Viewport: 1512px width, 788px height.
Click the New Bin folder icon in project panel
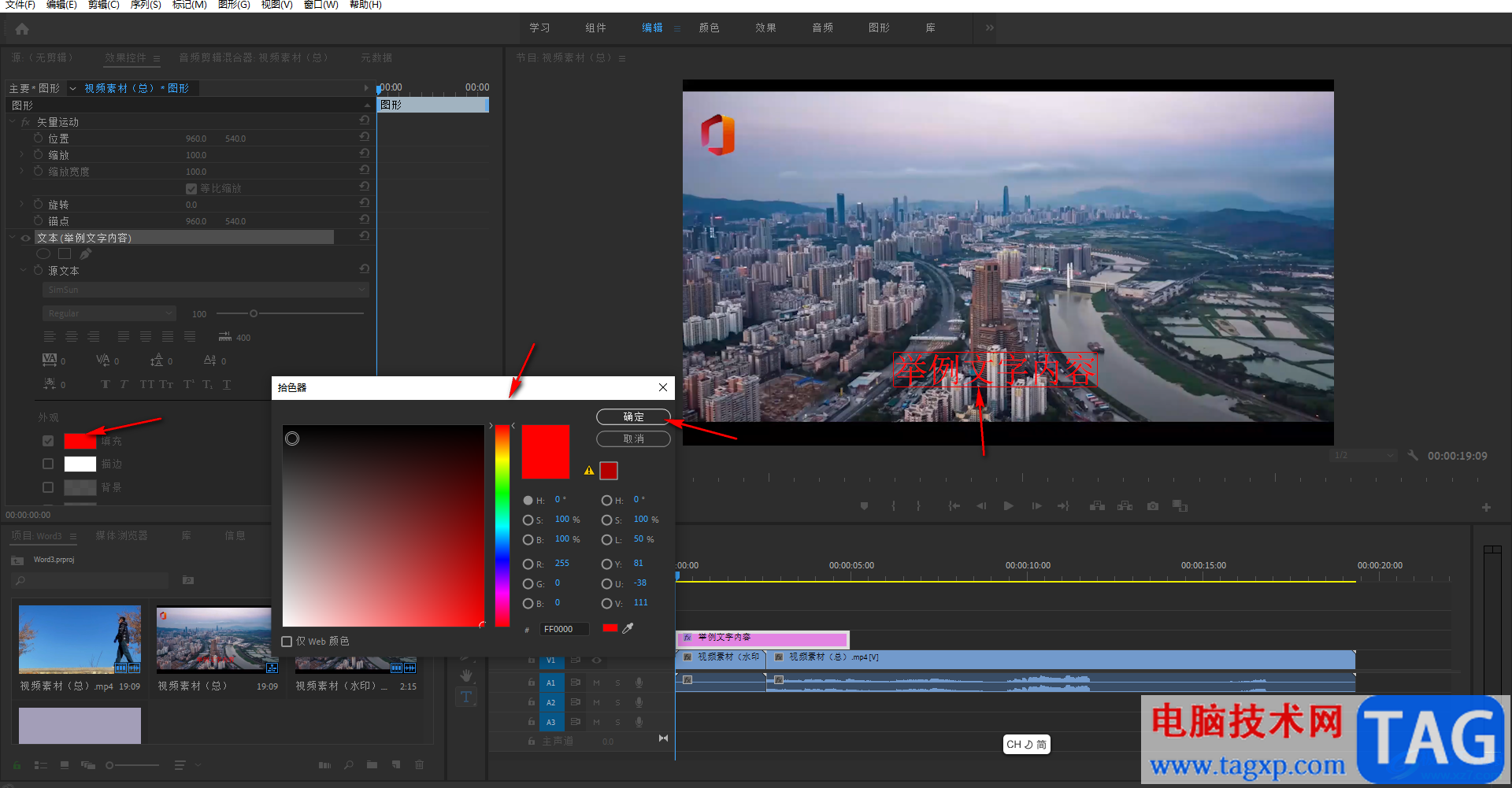click(372, 764)
